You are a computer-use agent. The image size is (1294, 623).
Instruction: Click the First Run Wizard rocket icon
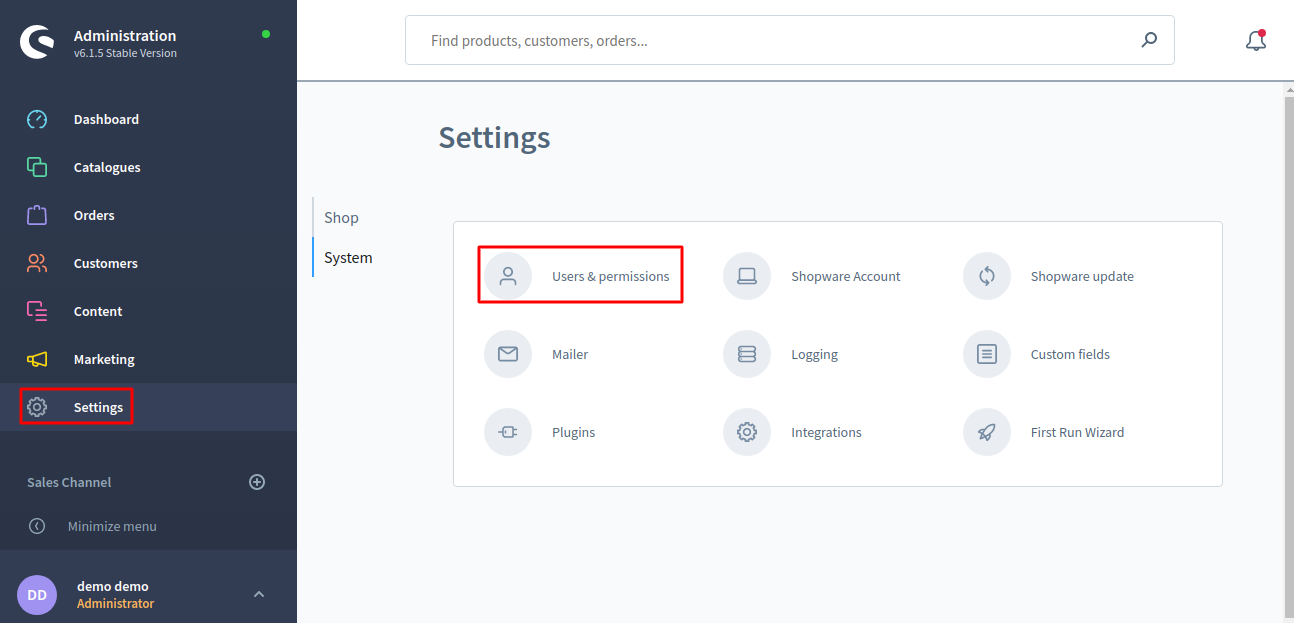click(987, 432)
